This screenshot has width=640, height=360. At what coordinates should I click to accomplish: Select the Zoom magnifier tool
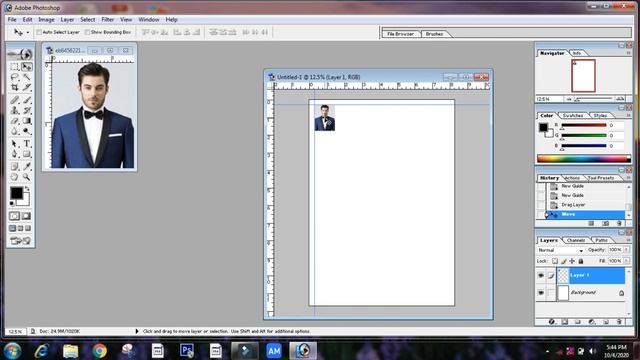pos(27,177)
